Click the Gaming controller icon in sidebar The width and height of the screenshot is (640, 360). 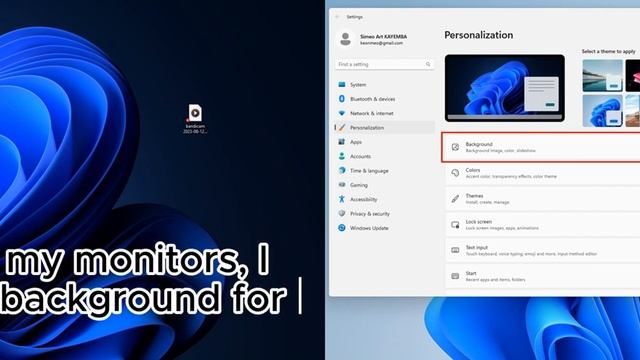pyautogui.click(x=342, y=185)
